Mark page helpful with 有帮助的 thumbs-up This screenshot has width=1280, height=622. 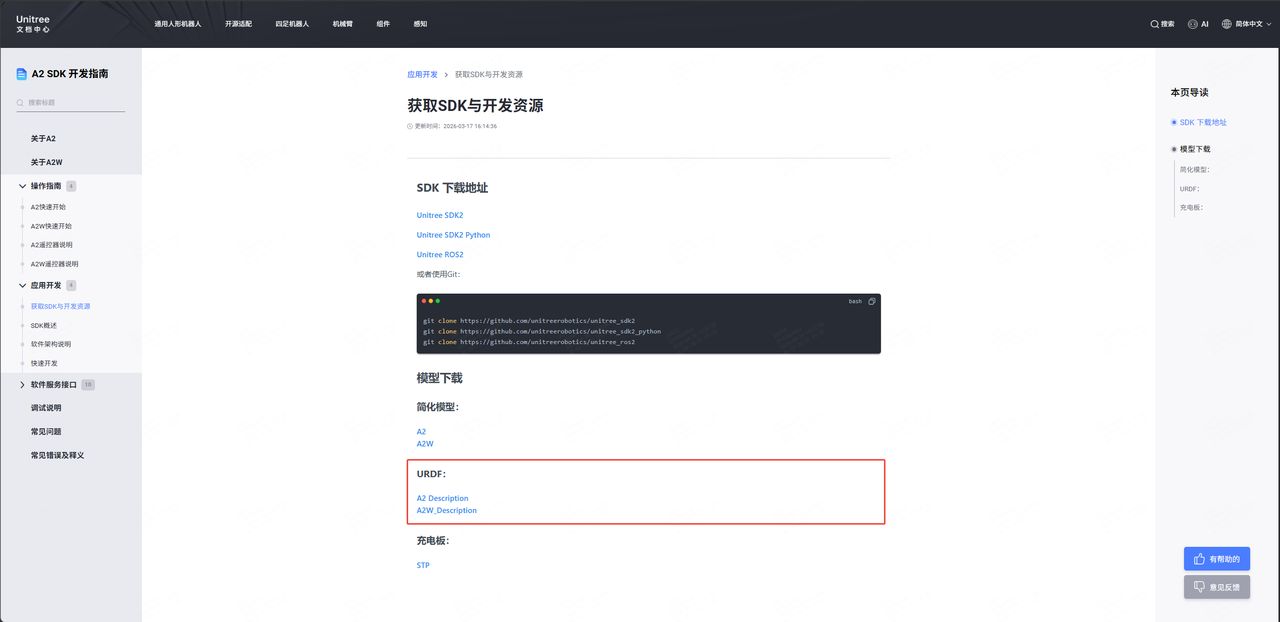coord(1217,559)
